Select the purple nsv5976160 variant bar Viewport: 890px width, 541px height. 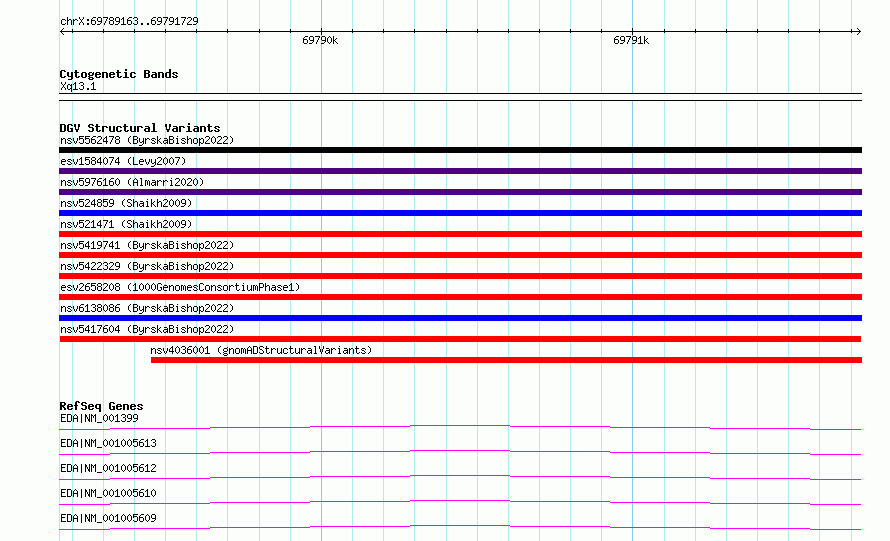point(460,192)
